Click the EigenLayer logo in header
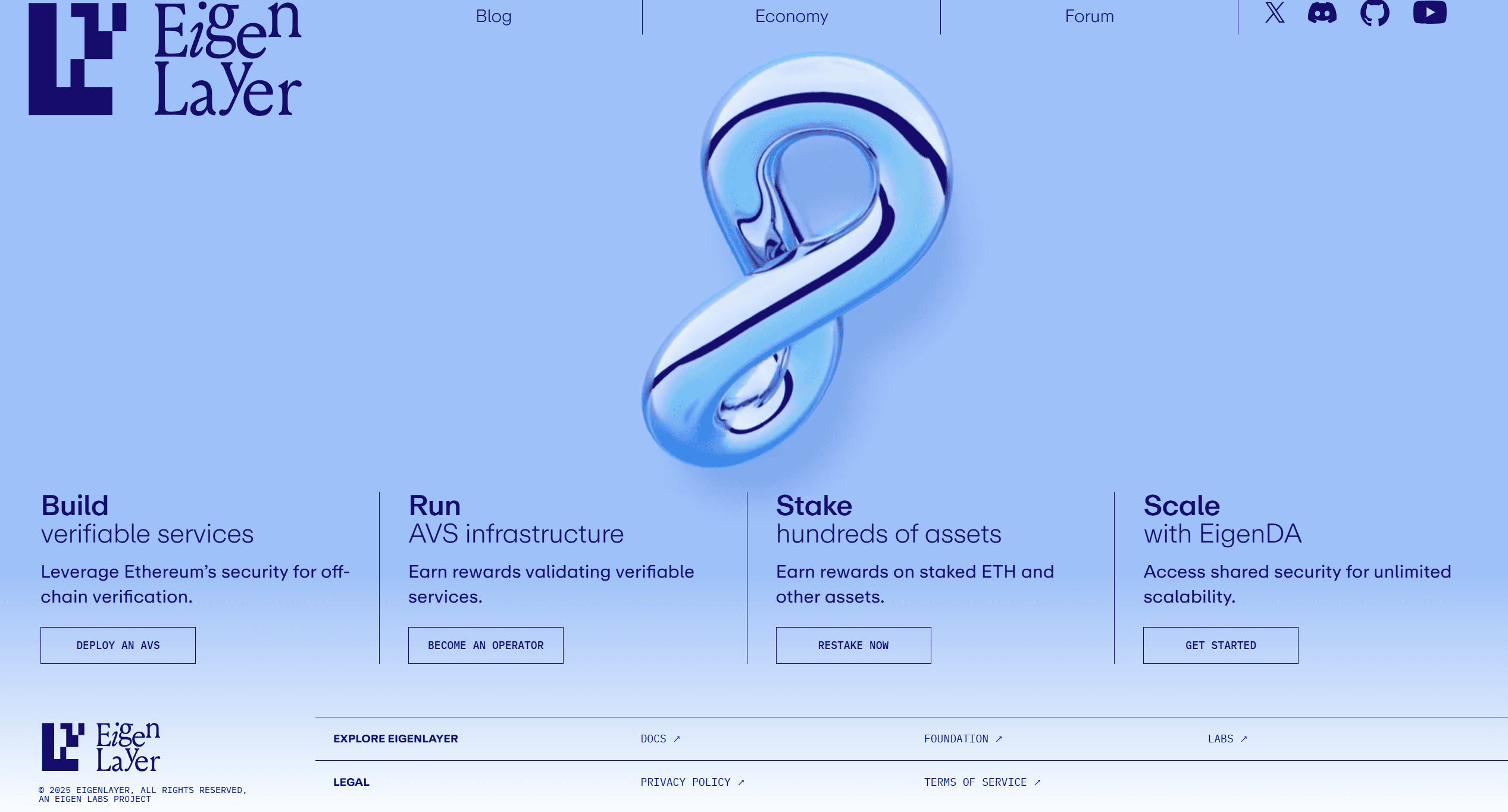The height and width of the screenshot is (812, 1508). [165, 59]
